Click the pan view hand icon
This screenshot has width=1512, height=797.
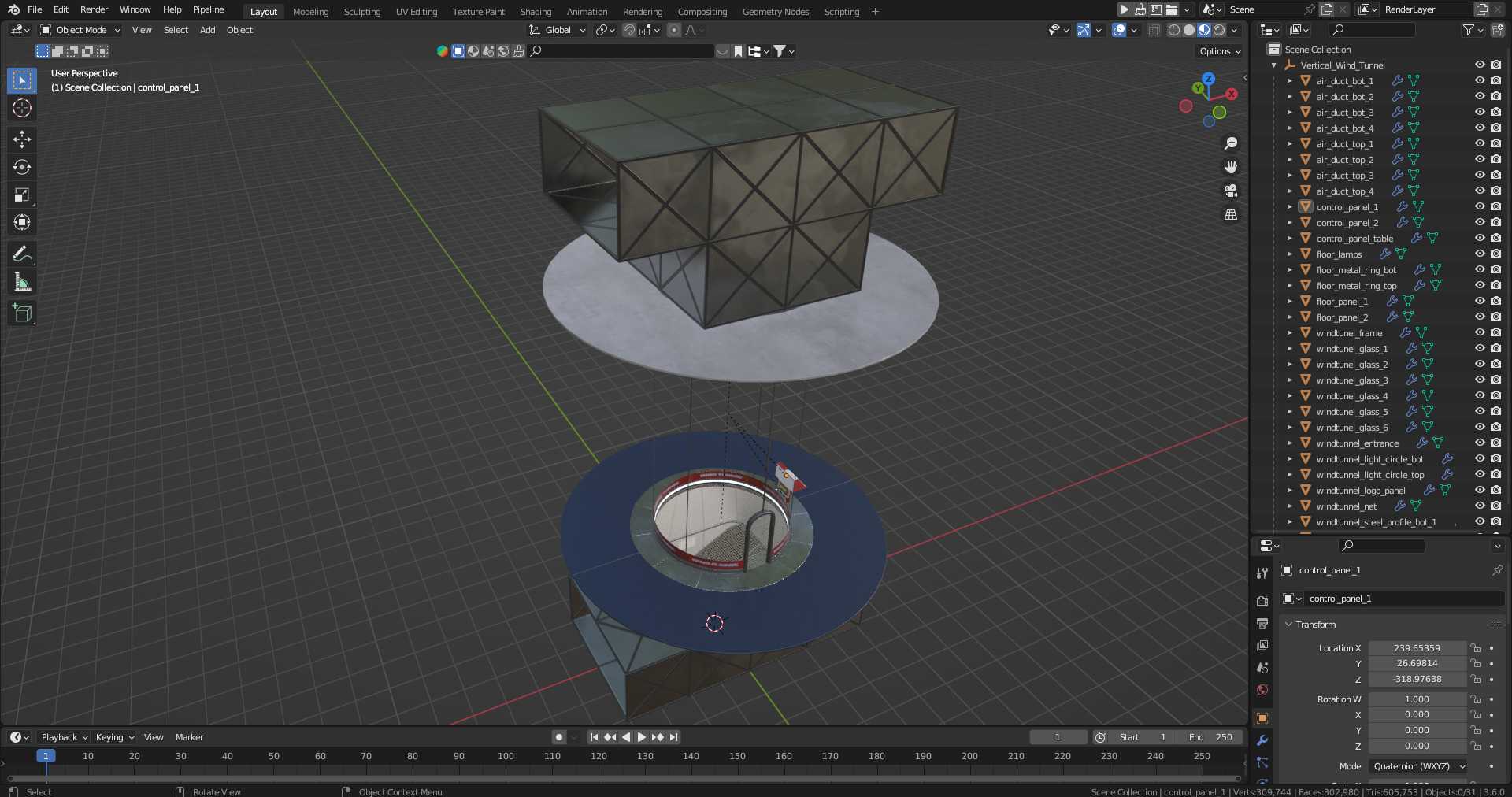pyautogui.click(x=1230, y=167)
